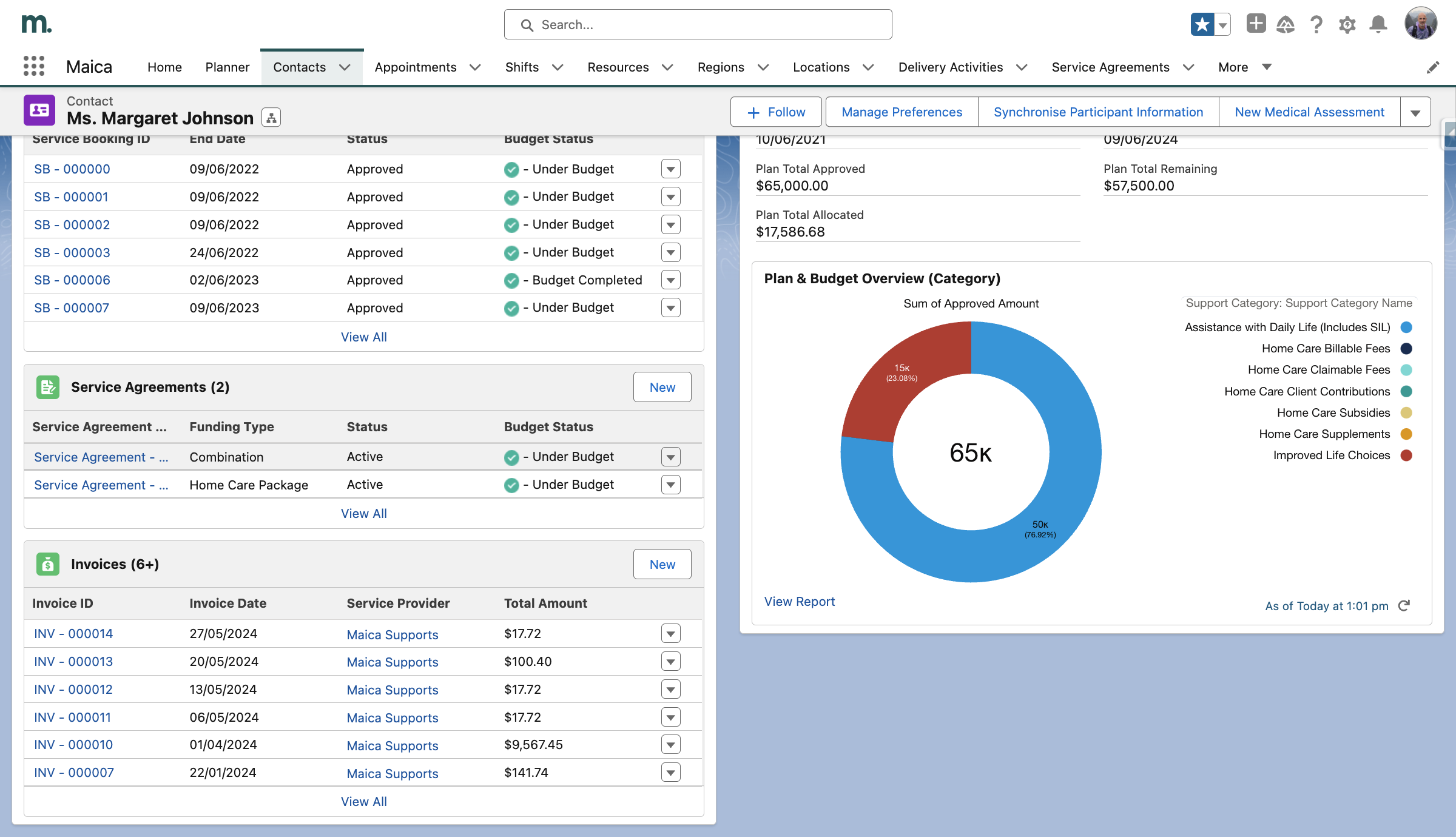
Task: Refresh the Plan & Budget chart
Action: (1404, 605)
